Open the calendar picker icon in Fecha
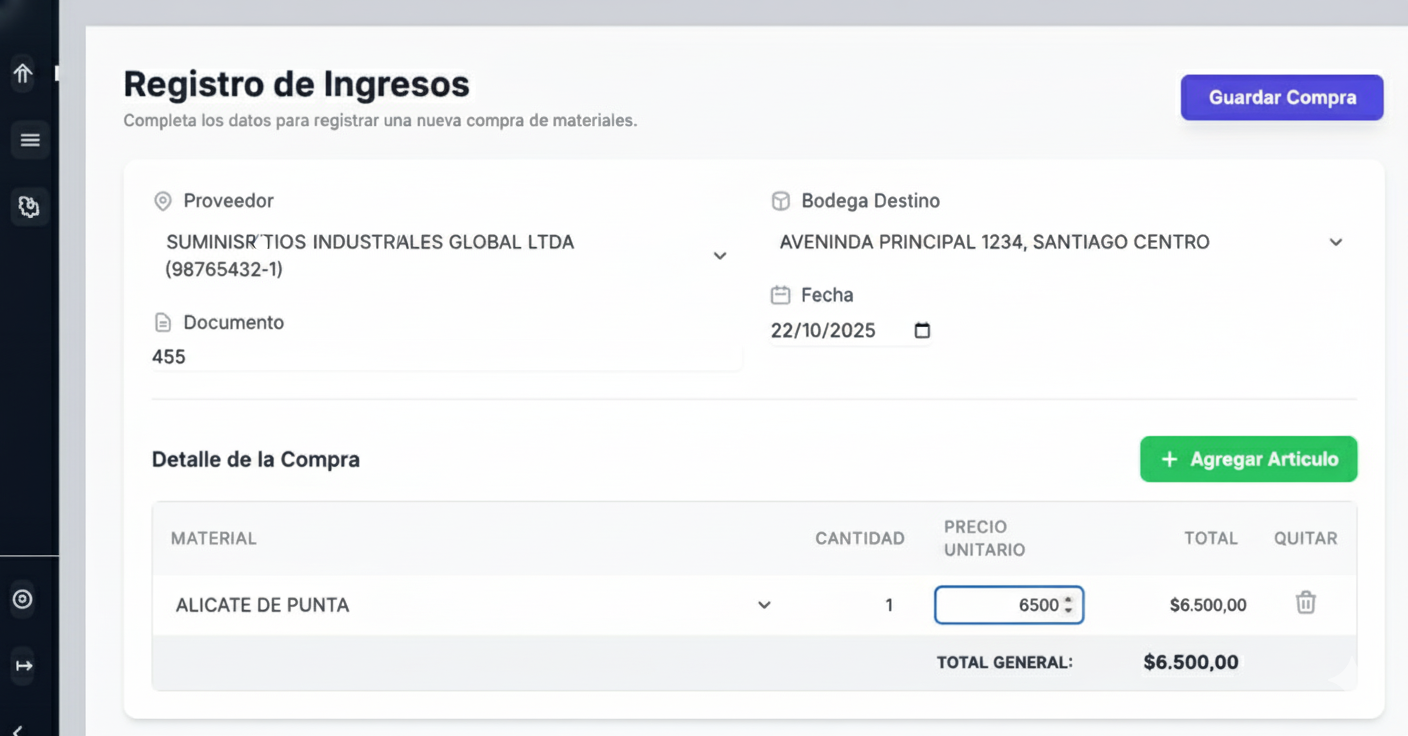Viewport: 1408px width, 736px height. point(922,331)
